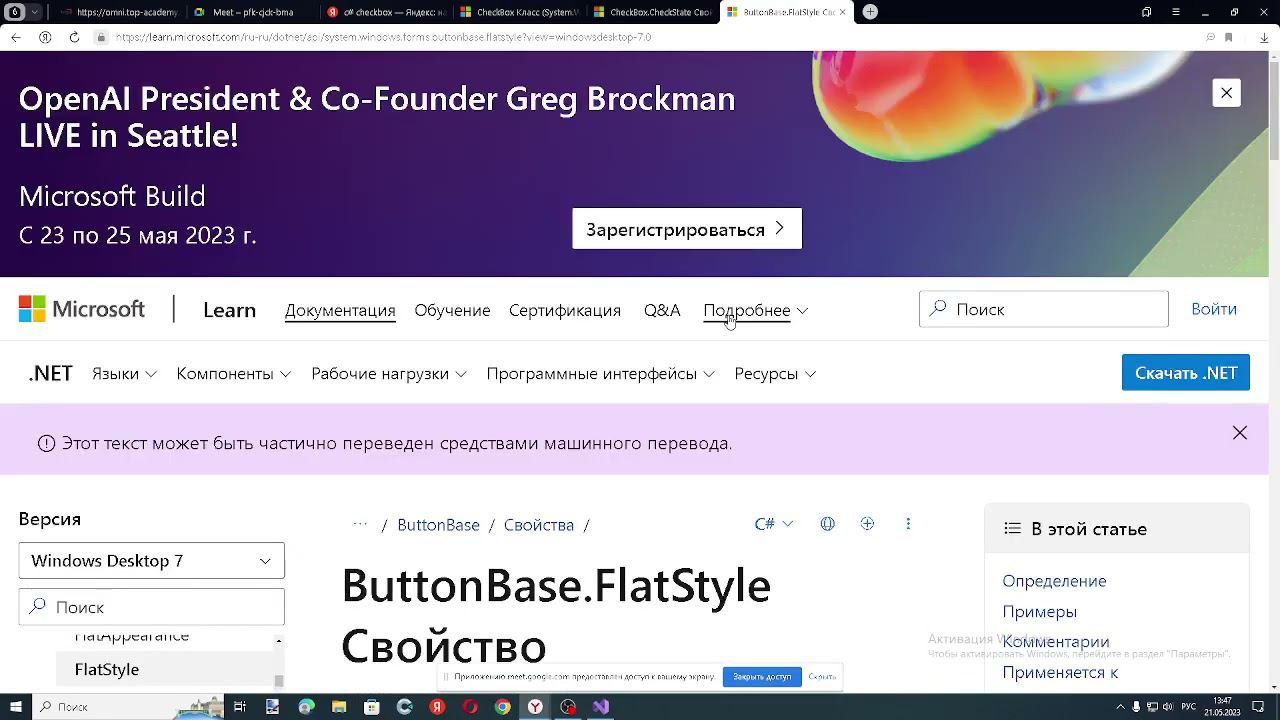The width and height of the screenshot is (1280, 720).
Task: Open the three-dot more actions menu
Action: click(908, 524)
